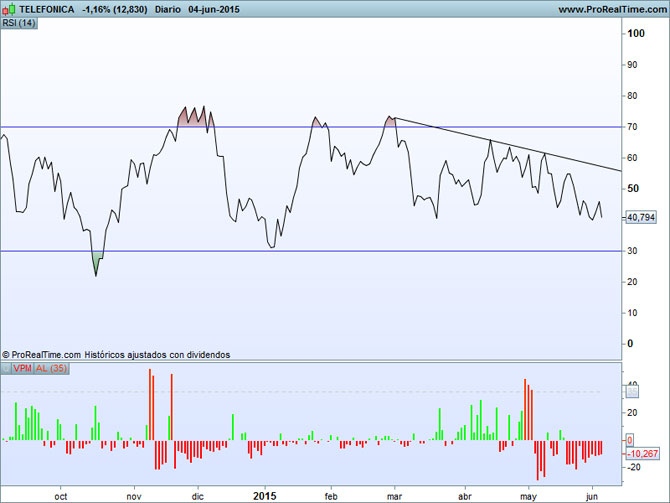Click the VPM indicator label
The height and width of the screenshot is (503, 670).
(22, 368)
